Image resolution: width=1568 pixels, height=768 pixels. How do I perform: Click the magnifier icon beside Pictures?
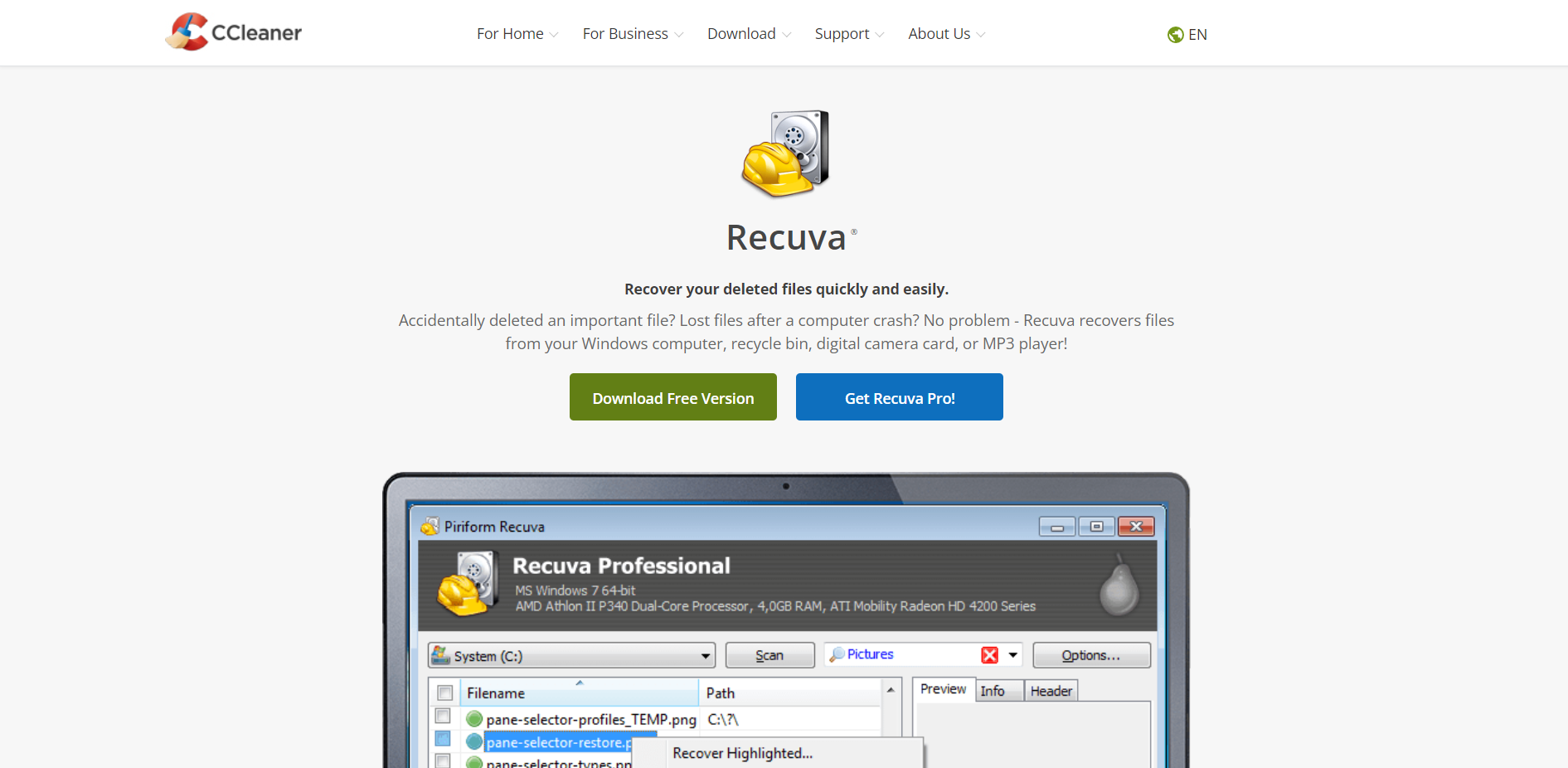[837, 654]
